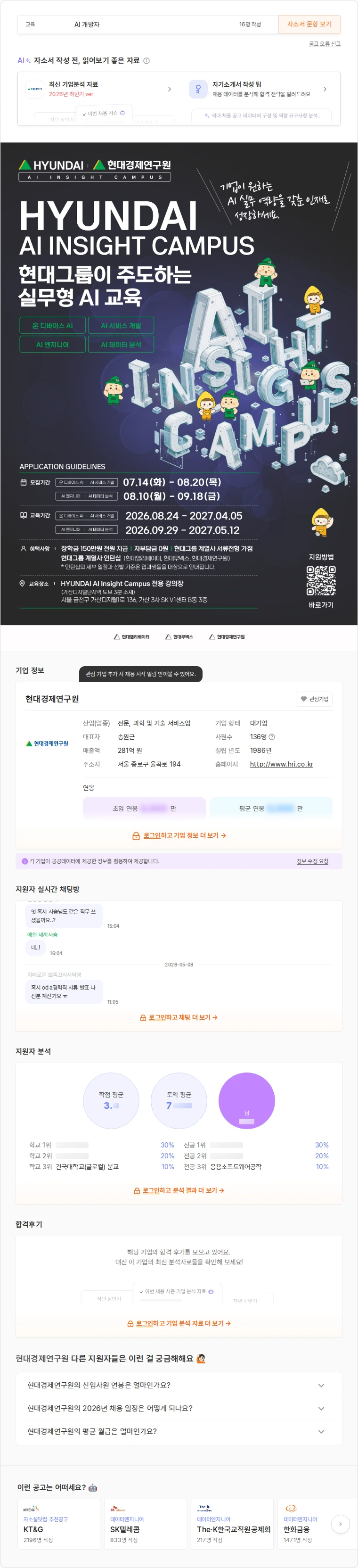This screenshot has width=358, height=1568.
Task: Select 이번 채용 시즌 기업 분석 자료 tag
Action: coord(177,1291)
